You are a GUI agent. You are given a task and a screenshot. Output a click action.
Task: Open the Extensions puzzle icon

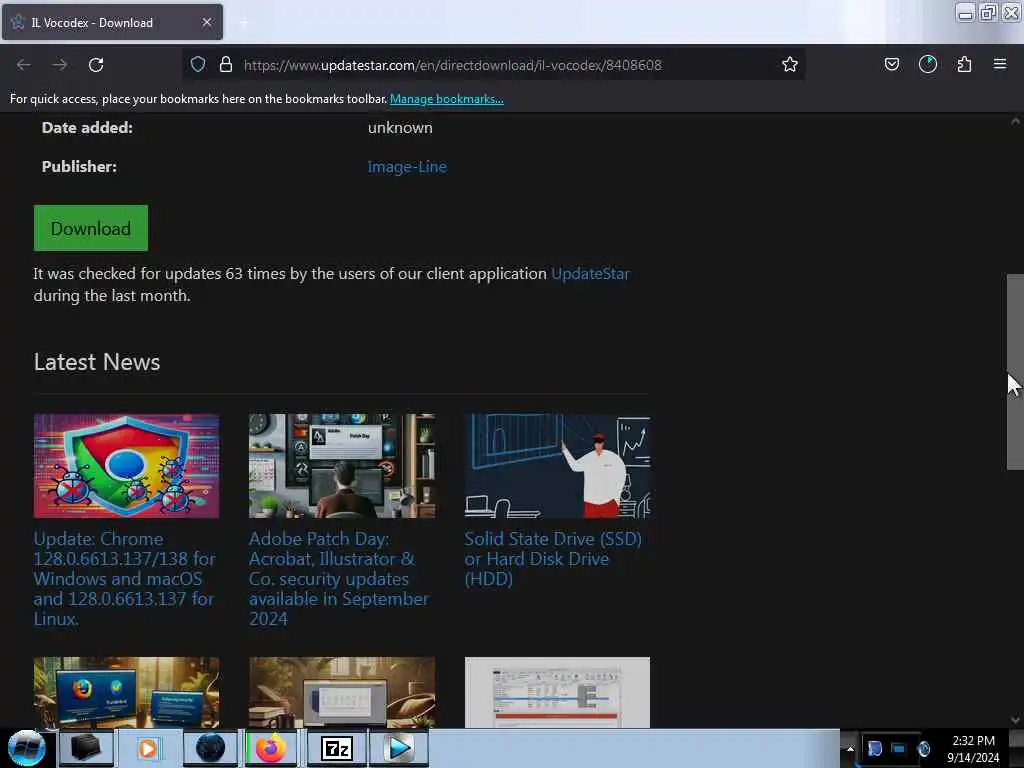click(x=964, y=64)
